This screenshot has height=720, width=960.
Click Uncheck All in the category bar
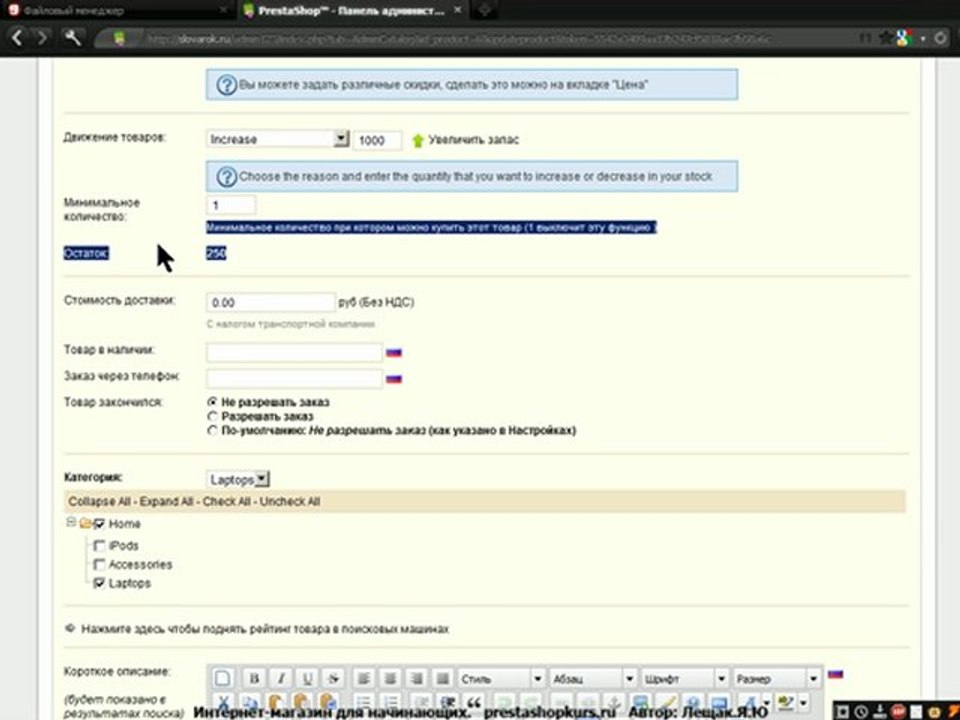[290, 501]
